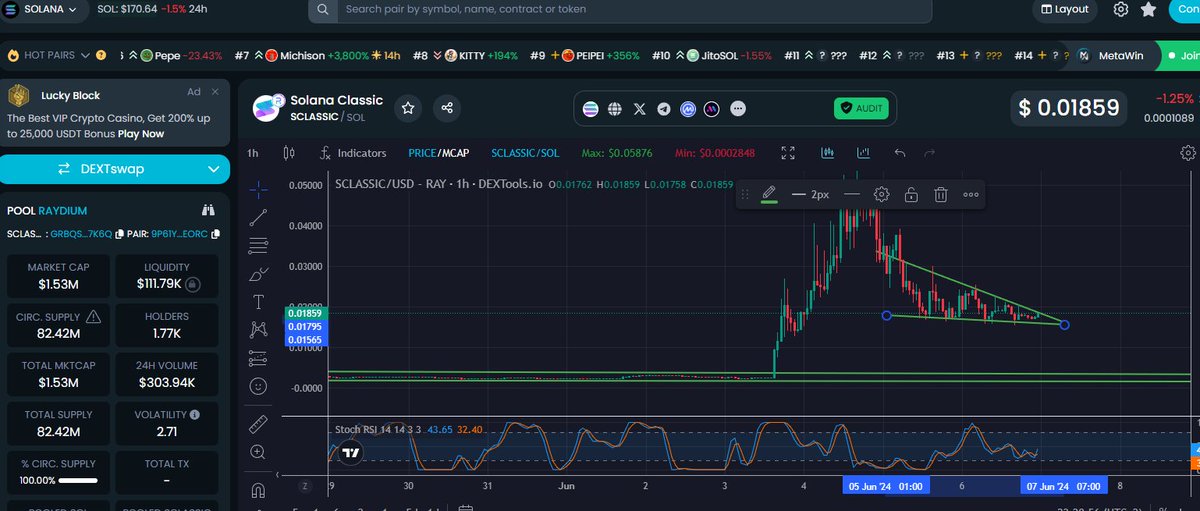
Task: Open binoculars icon in POOL RAYDIUM
Action: (x=208, y=211)
